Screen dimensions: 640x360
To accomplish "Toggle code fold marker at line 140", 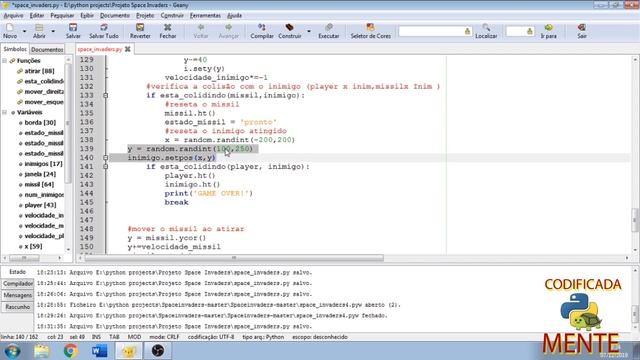I will pyautogui.click(x=105, y=158).
